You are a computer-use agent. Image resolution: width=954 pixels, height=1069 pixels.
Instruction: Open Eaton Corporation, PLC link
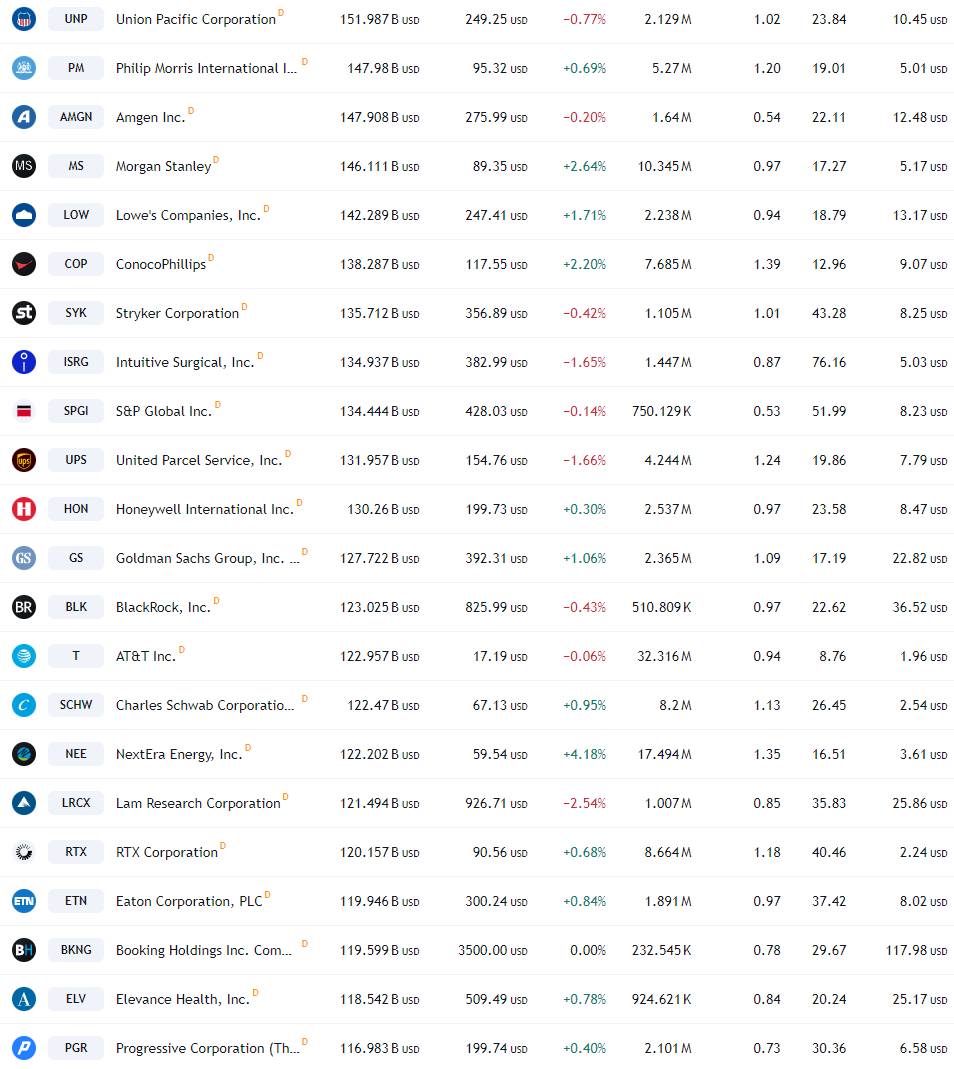(189, 901)
